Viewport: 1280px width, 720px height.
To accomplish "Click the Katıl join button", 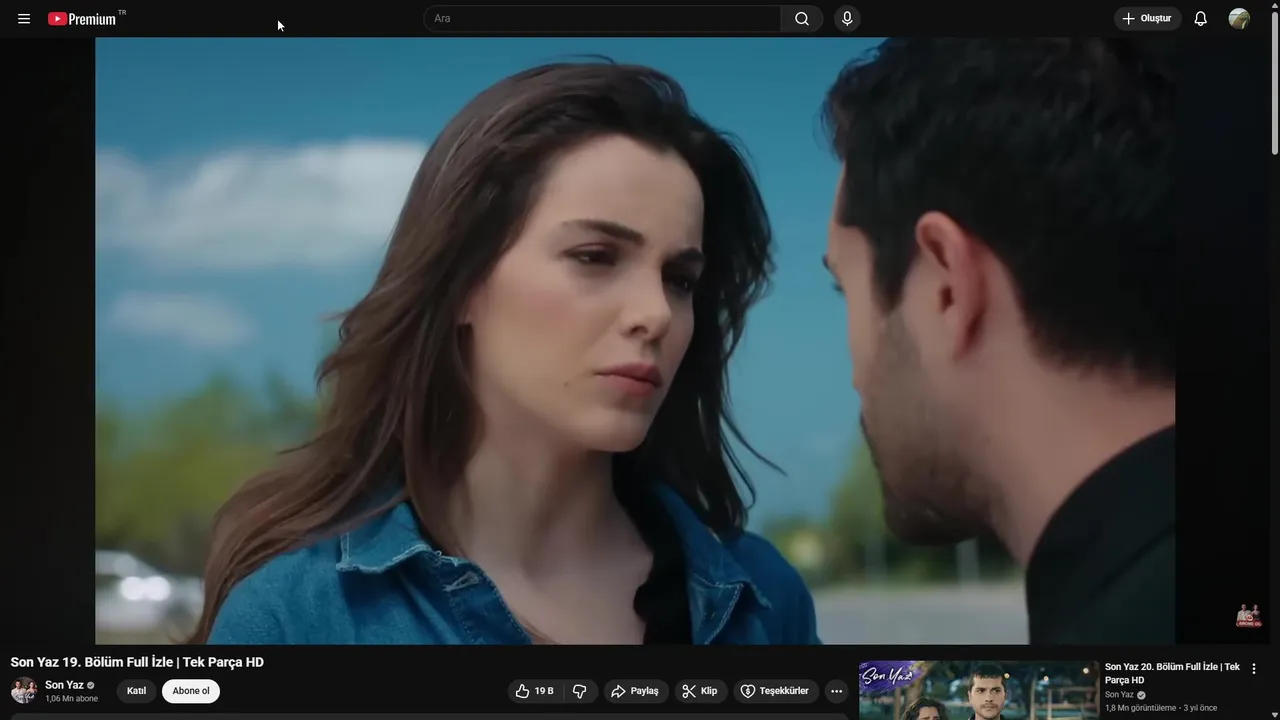I will 137,691.
